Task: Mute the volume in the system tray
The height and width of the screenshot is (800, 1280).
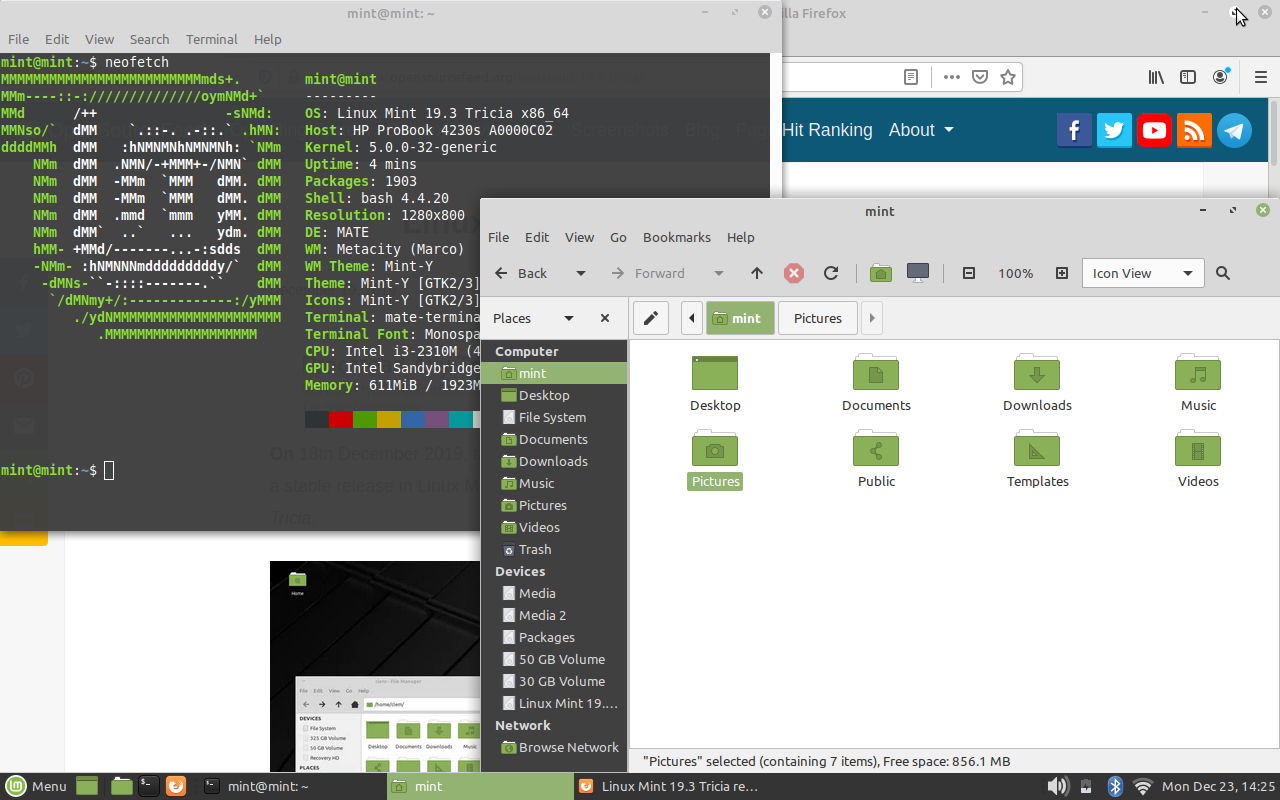Action: point(1056,786)
